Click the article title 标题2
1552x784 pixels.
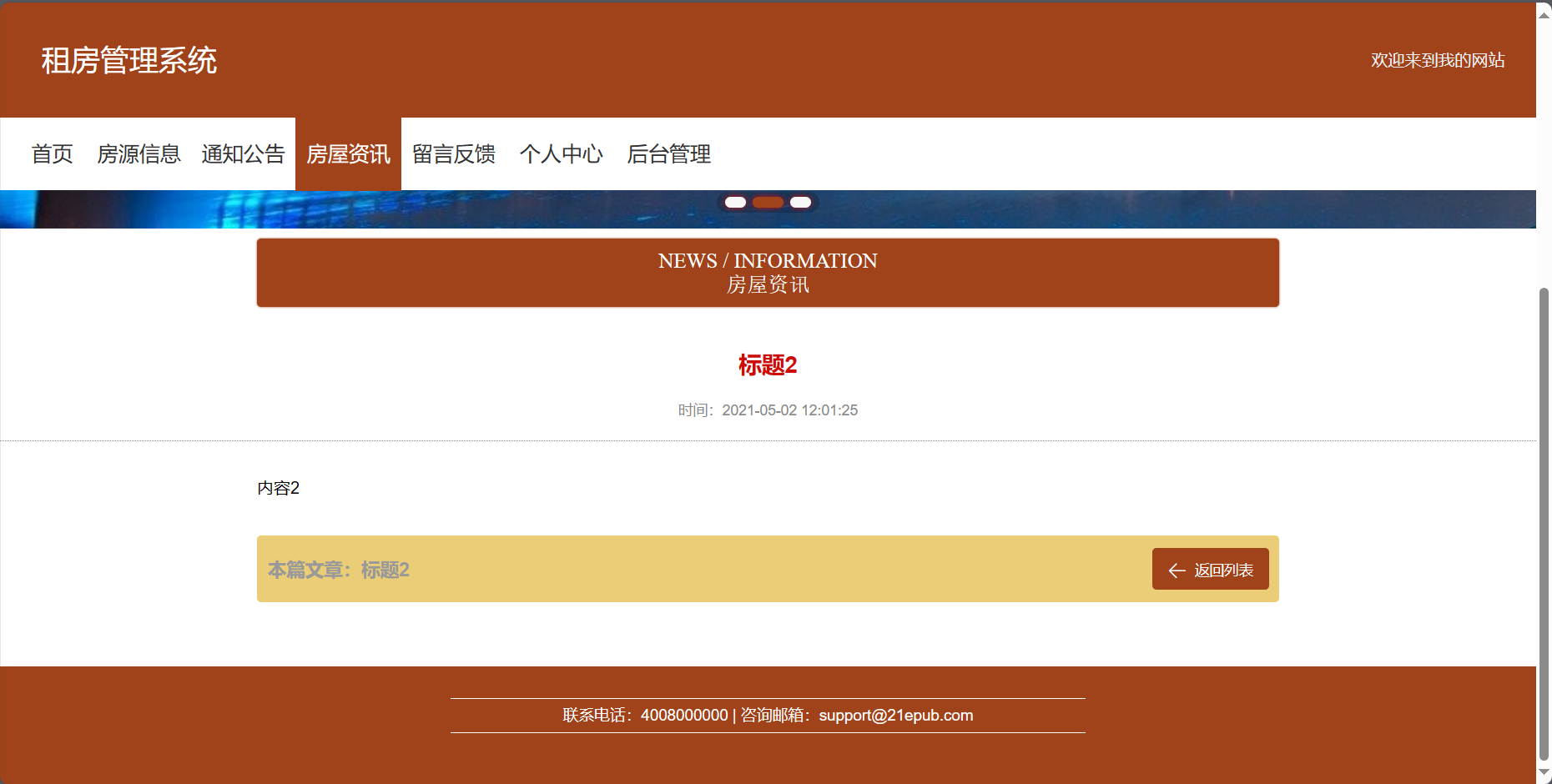pos(768,365)
